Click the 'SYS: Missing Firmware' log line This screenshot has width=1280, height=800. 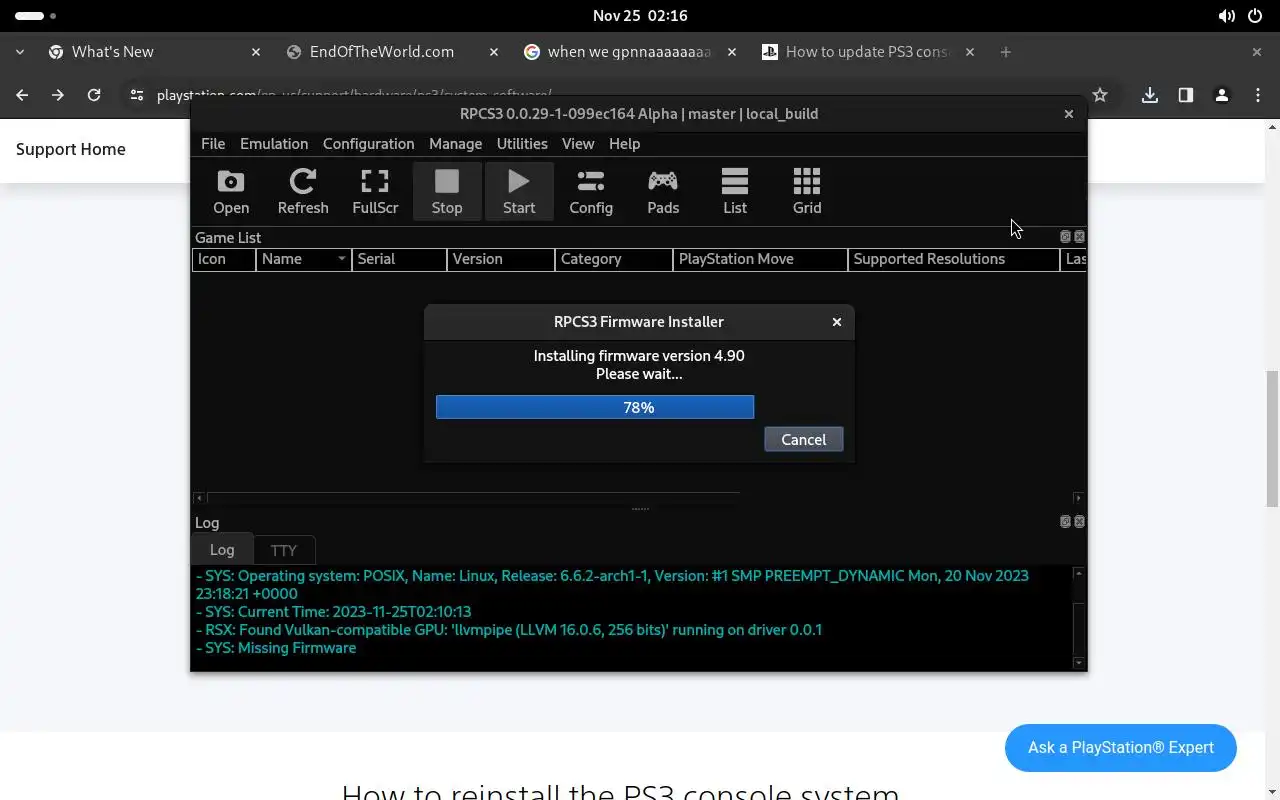pos(276,648)
